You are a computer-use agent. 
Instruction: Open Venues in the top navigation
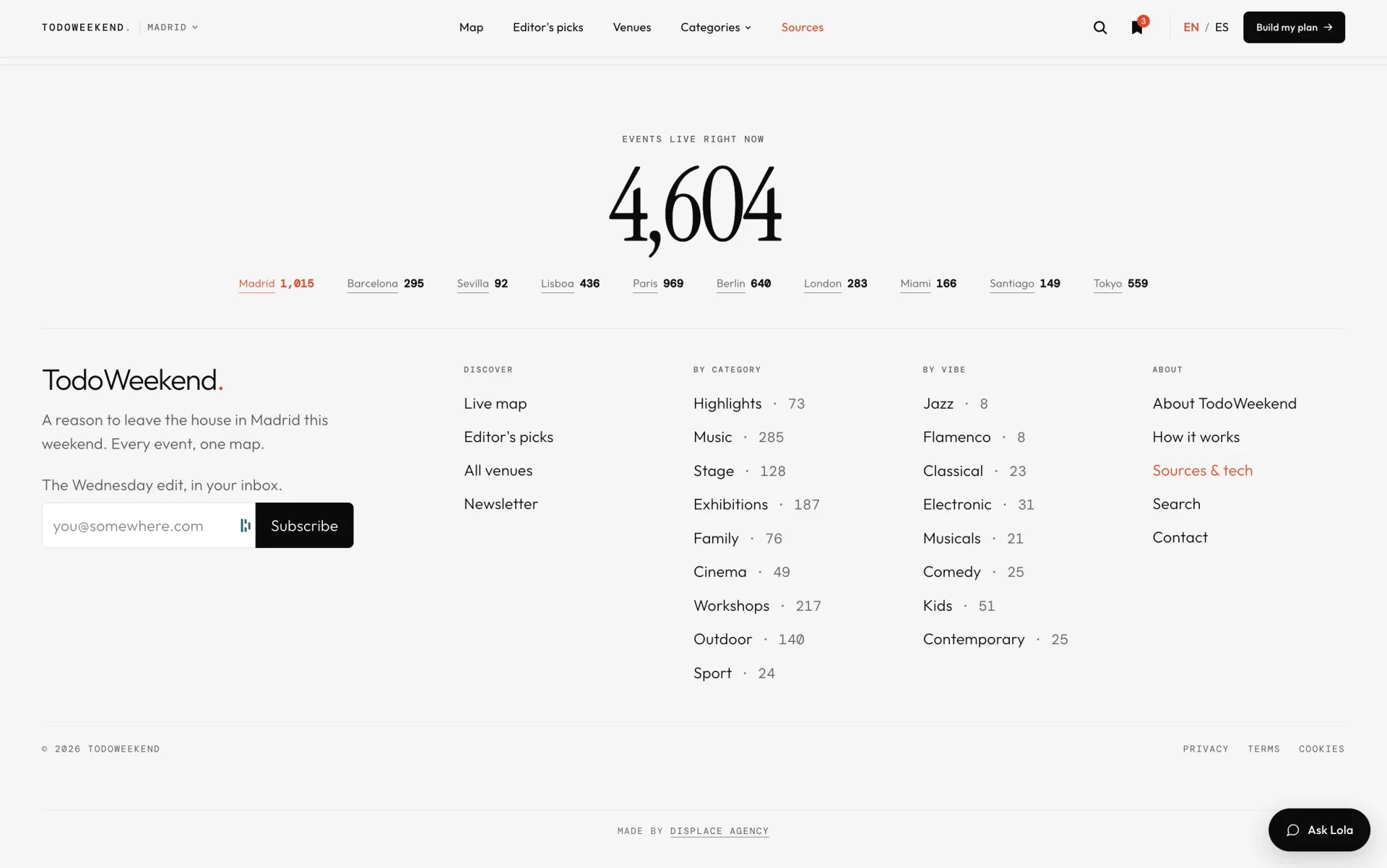coord(631,27)
